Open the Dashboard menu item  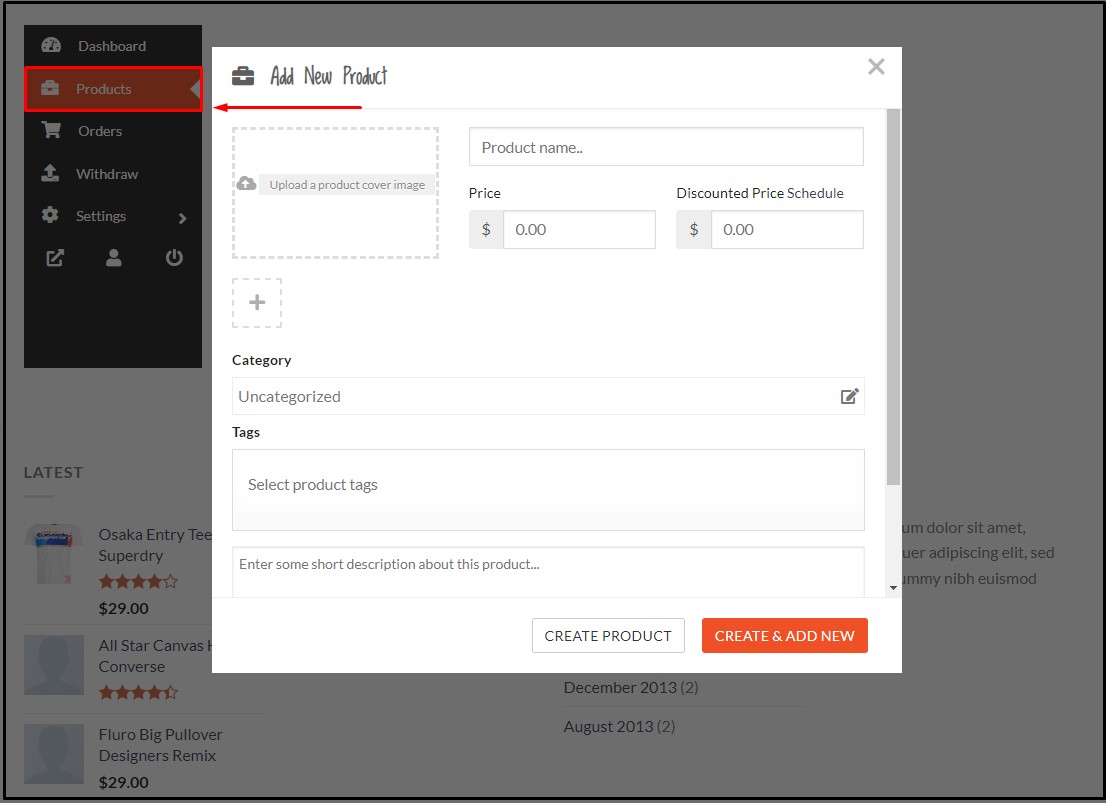click(113, 46)
